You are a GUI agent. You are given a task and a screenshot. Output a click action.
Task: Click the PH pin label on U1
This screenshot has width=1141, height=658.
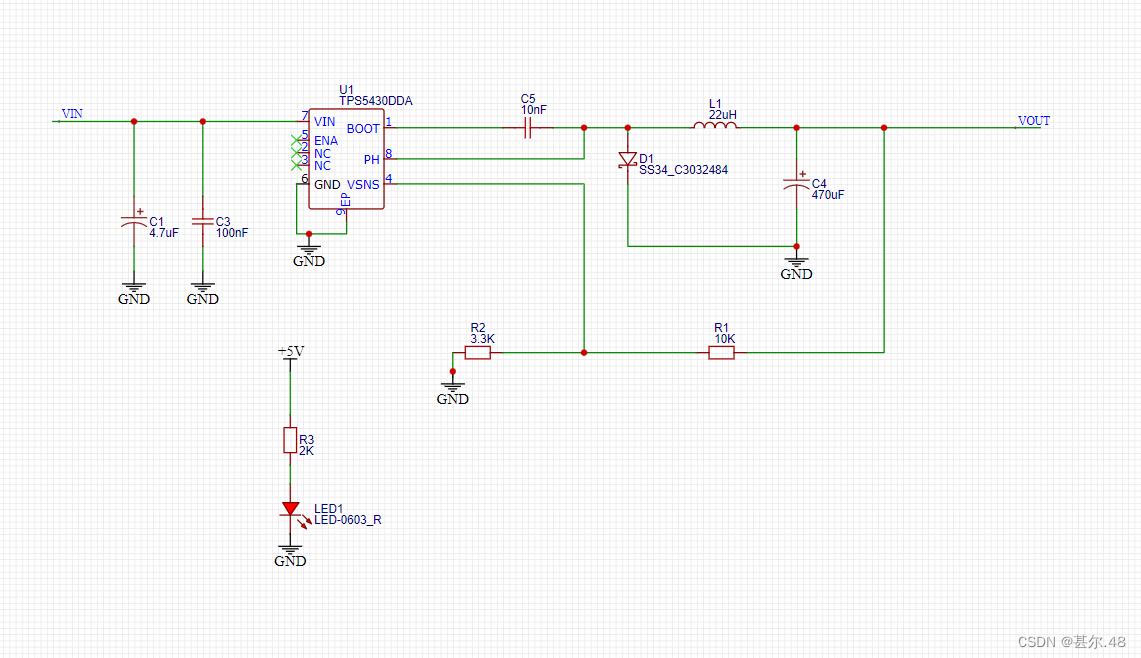[372, 159]
